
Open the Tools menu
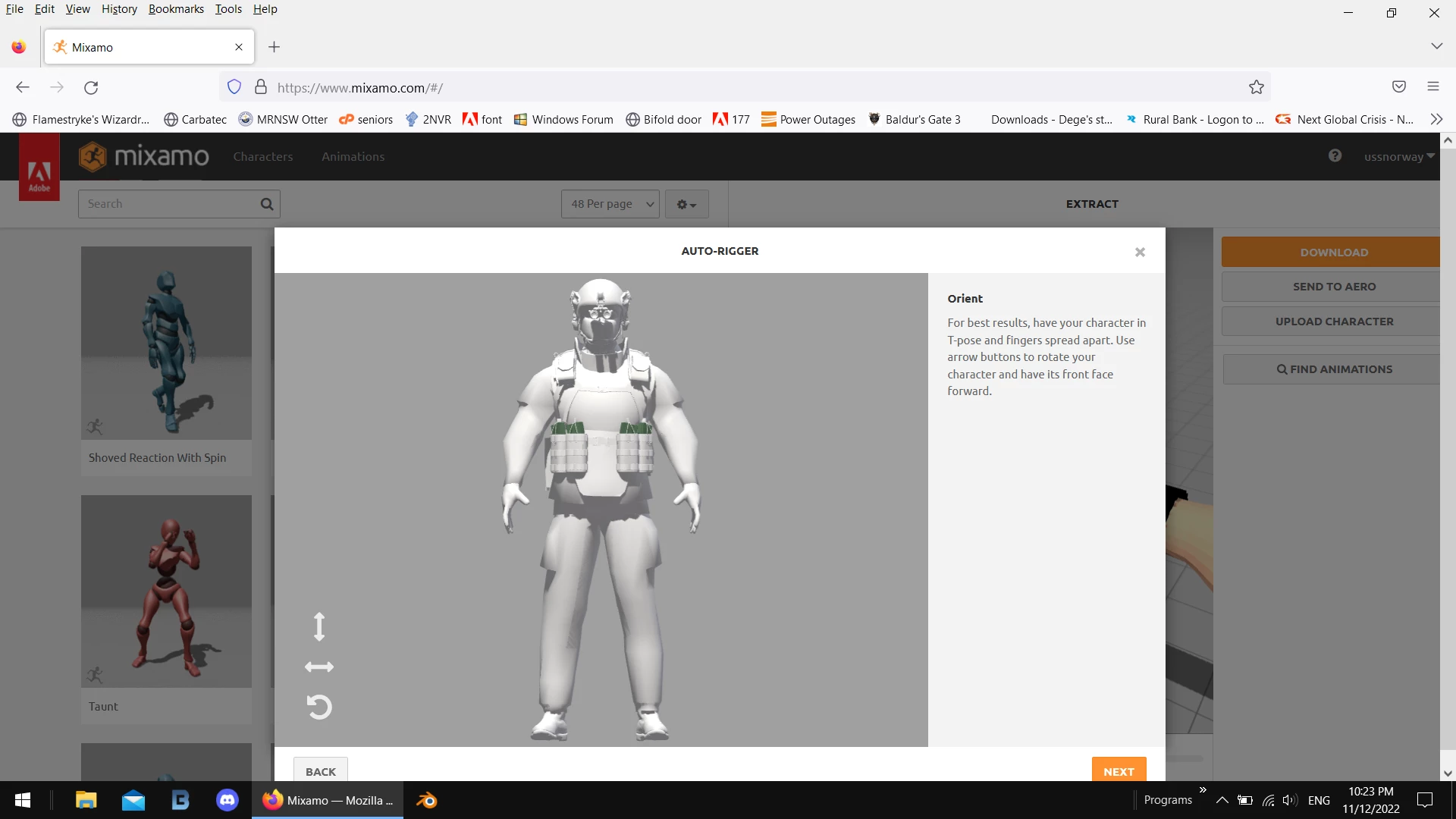click(x=228, y=9)
